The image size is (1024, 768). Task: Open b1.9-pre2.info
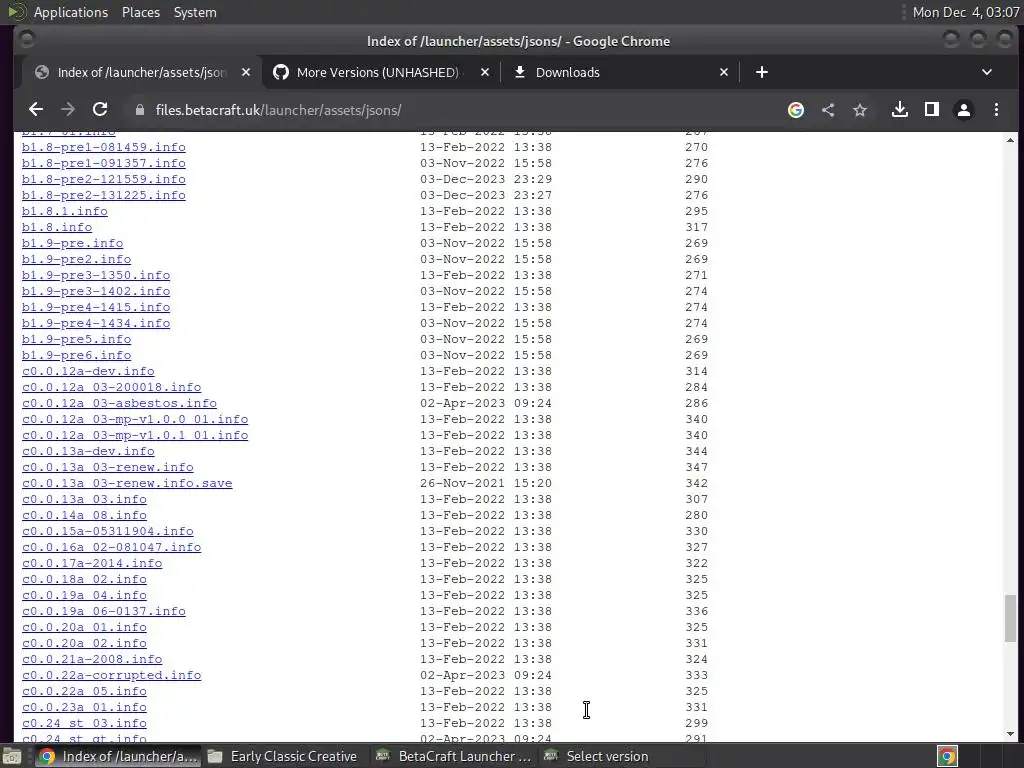pos(76,259)
